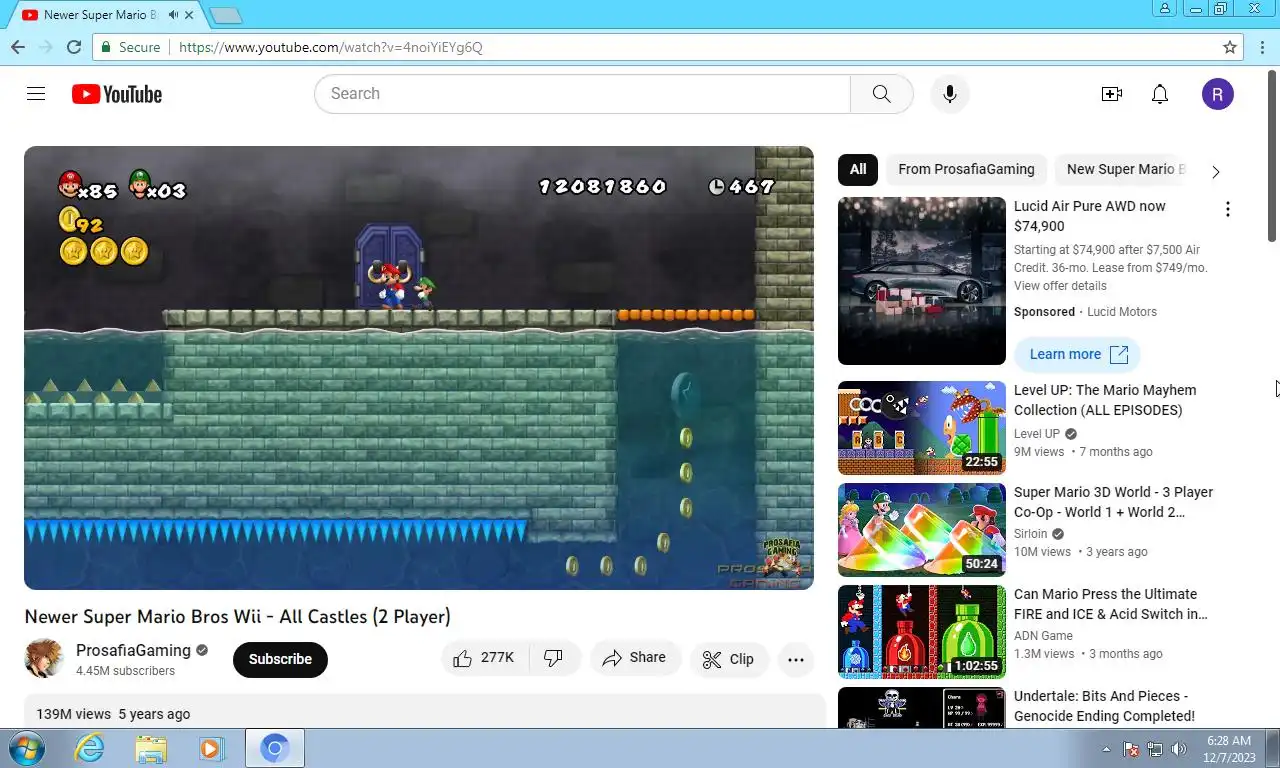
Task: Open Lucid Air Pure AWD ad title
Action: coord(1090,216)
